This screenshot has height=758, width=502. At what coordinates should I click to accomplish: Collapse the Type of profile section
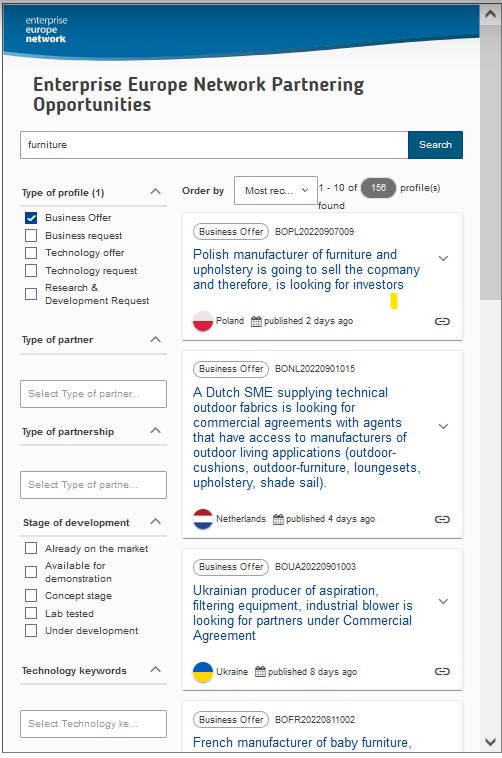(x=155, y=192)
